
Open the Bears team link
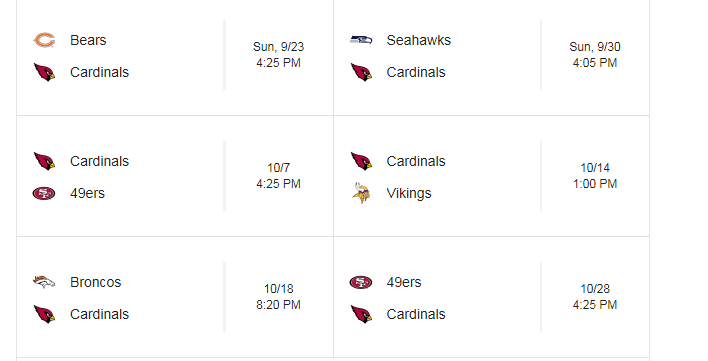(x=88, y=40)
